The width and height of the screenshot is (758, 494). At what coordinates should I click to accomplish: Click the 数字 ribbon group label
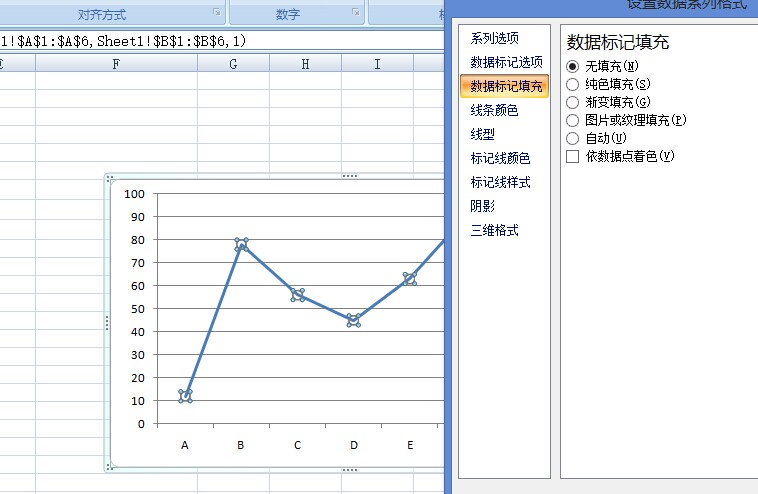pyautogui.click(x=288, y=15)
